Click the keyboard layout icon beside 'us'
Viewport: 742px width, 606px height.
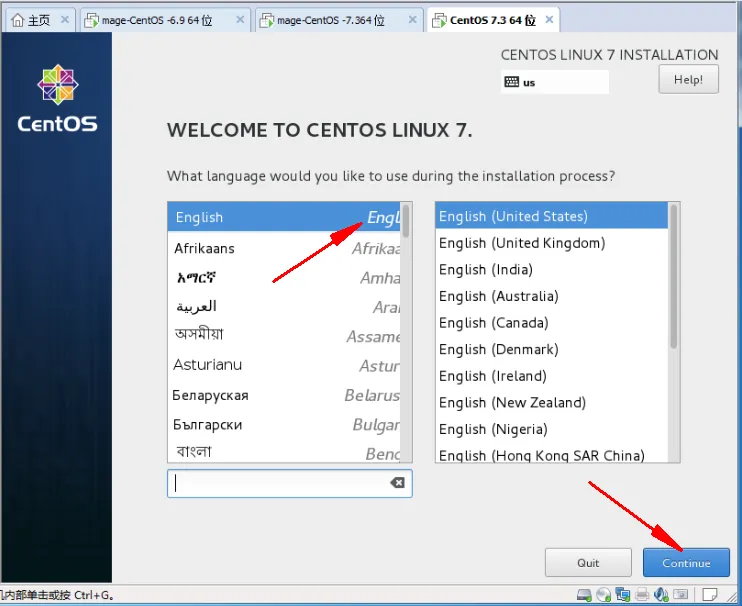tap(511, 82)
